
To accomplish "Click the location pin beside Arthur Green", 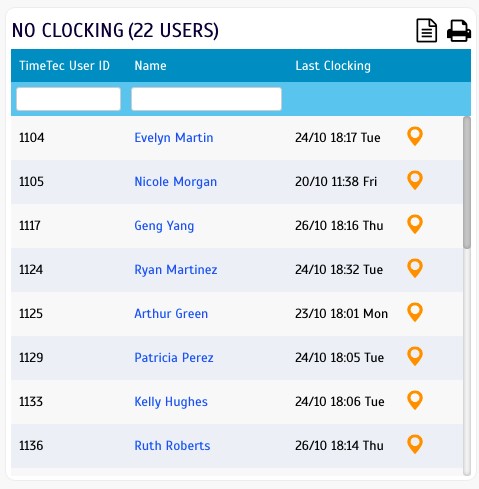I will coord(415,312).
